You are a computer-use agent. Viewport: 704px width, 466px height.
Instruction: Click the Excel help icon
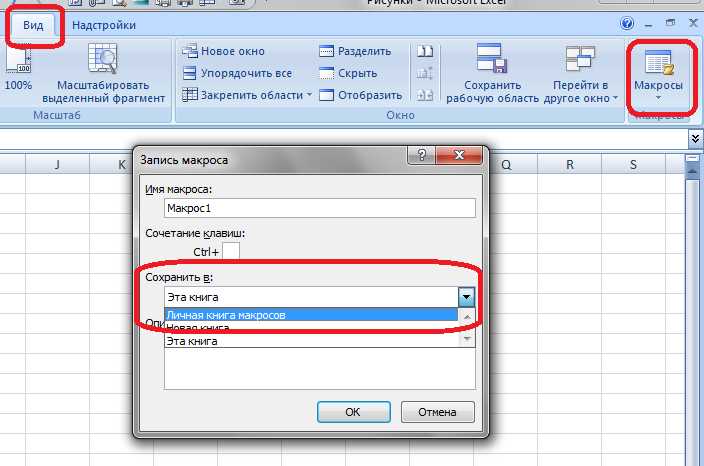627,23
